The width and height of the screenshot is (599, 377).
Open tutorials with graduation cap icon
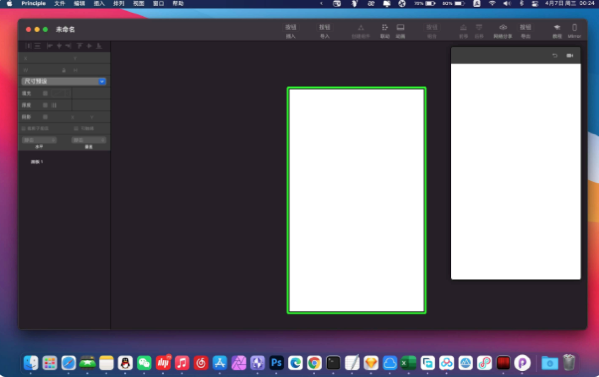557,31
